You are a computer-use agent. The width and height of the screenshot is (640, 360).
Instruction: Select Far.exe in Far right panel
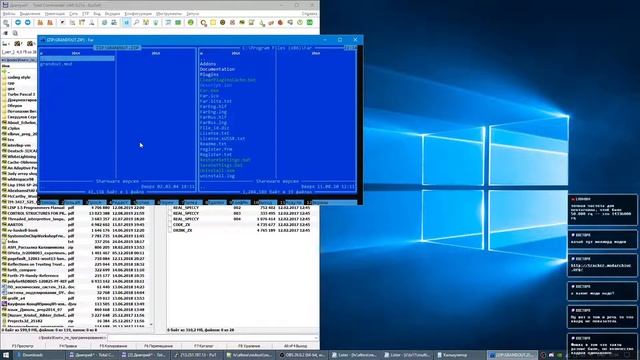(209, 91)
